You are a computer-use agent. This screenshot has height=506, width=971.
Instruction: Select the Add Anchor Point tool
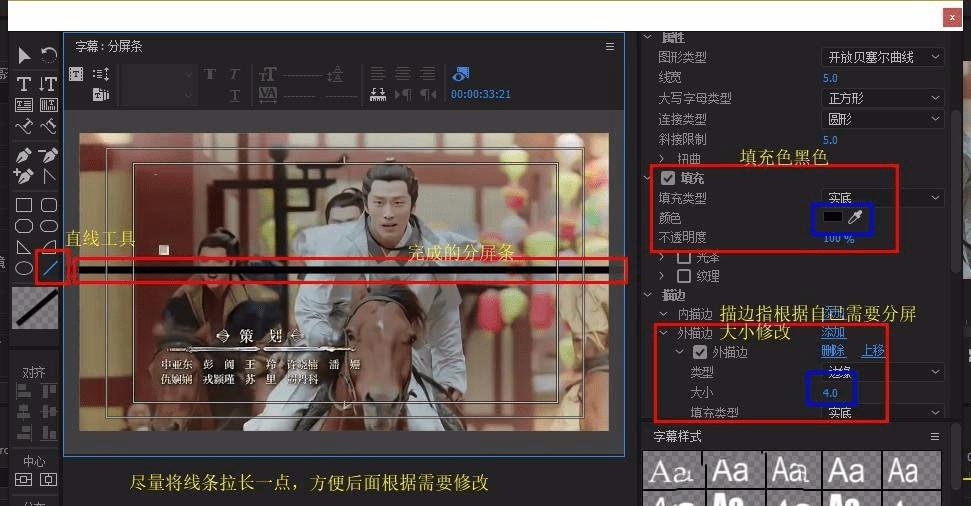(x=24, y=177)
